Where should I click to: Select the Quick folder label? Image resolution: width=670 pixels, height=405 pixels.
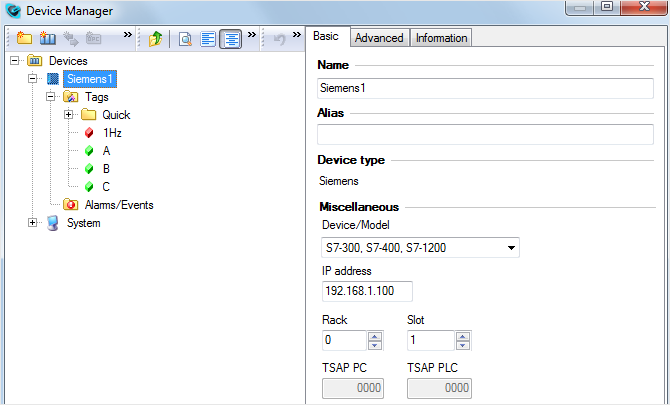116,115
